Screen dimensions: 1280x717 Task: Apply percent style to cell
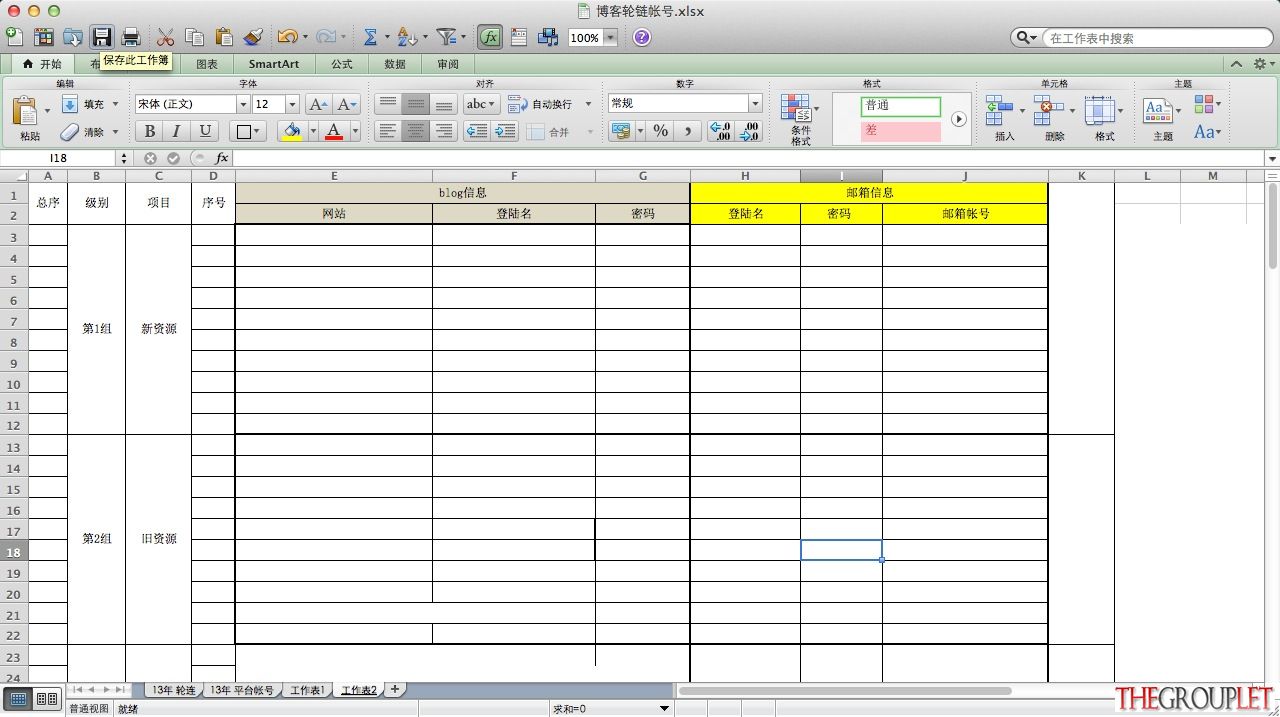click(x=660, y=131)
